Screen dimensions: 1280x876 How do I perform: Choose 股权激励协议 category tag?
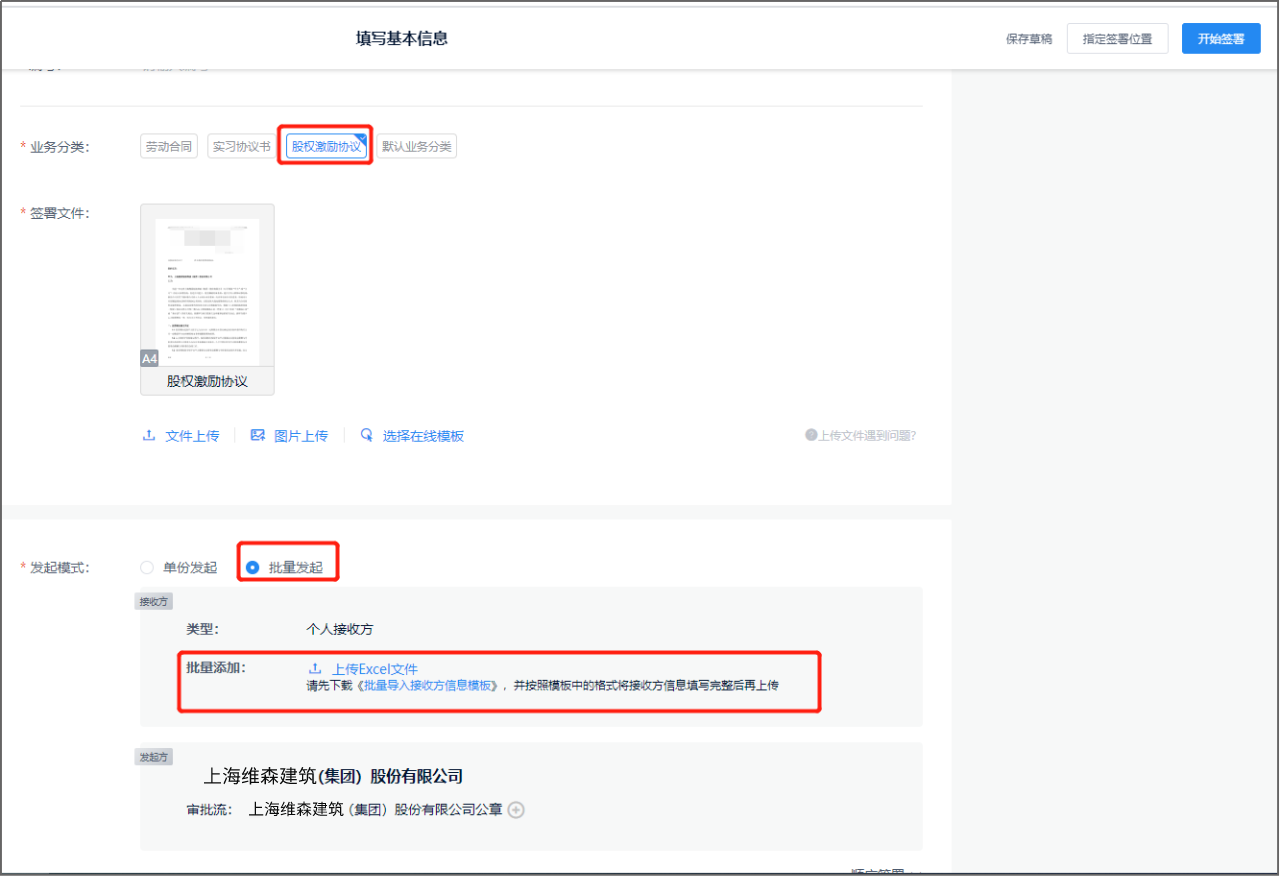point(326,146)
